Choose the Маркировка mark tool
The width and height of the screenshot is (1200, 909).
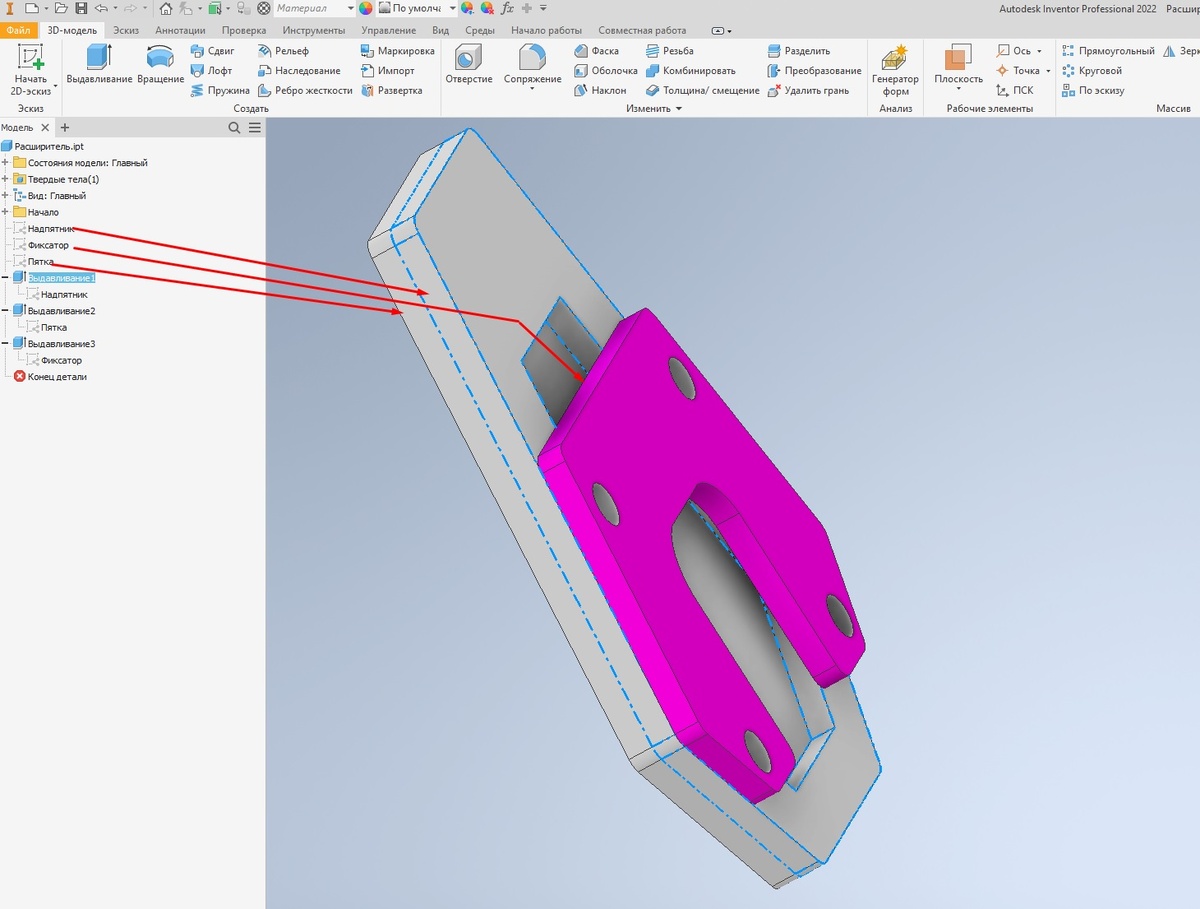[x=397, y=51]
